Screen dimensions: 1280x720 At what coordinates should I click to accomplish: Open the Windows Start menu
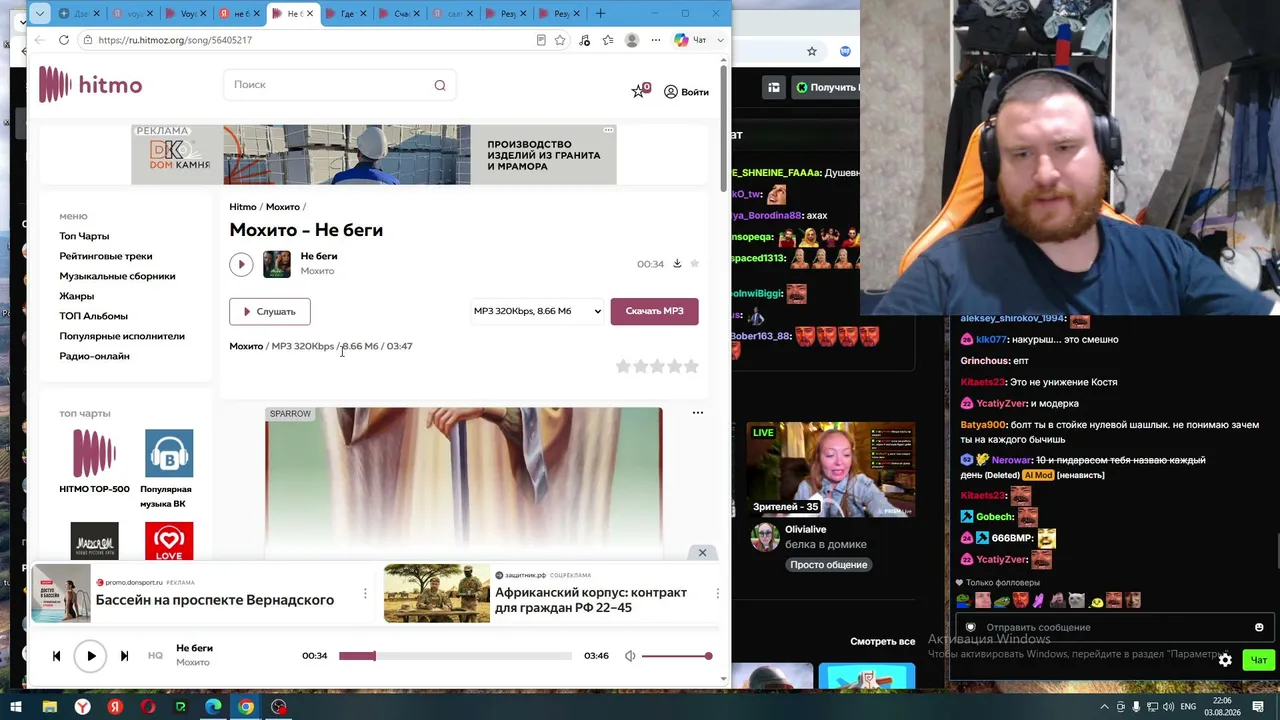[16, 707]
